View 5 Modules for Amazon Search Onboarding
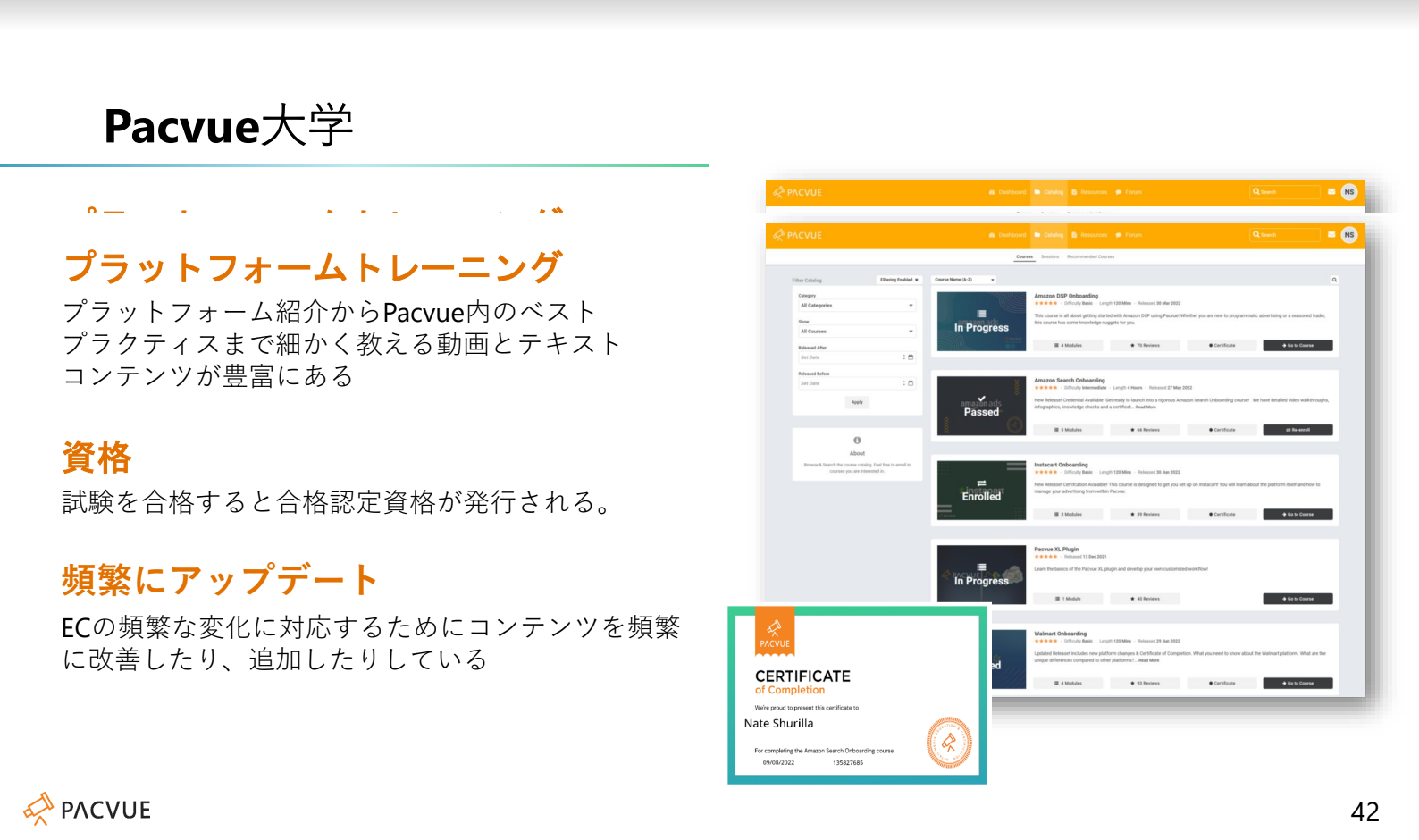Image resolution: width=1419 pixels, height=840 pixels. tap(1069, 430)
